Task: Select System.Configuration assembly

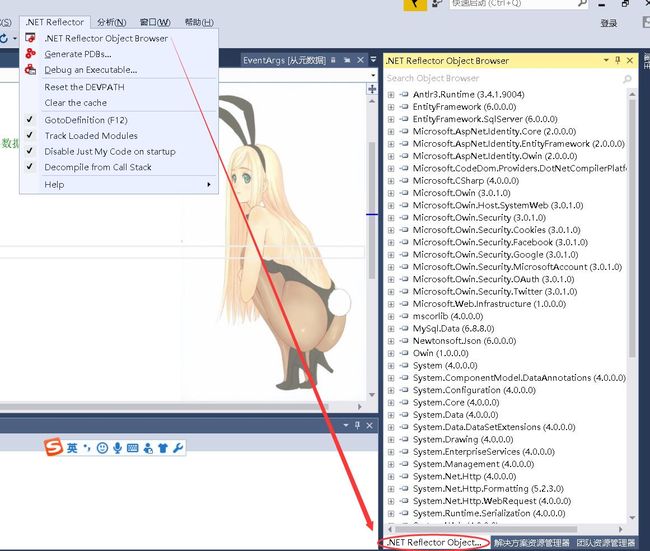Action: tap(474, 391)
